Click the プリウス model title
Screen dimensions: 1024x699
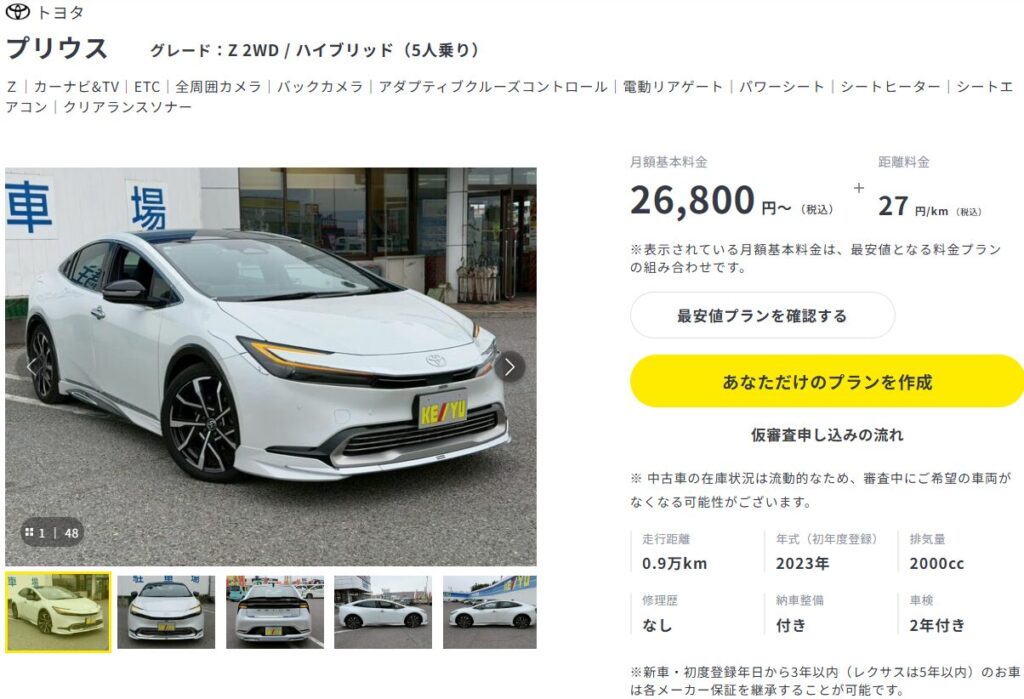[x=57, y=49]
